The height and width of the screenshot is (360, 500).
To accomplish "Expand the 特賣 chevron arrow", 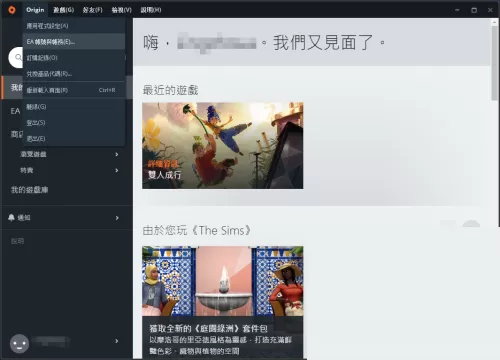I will [117, 170].
